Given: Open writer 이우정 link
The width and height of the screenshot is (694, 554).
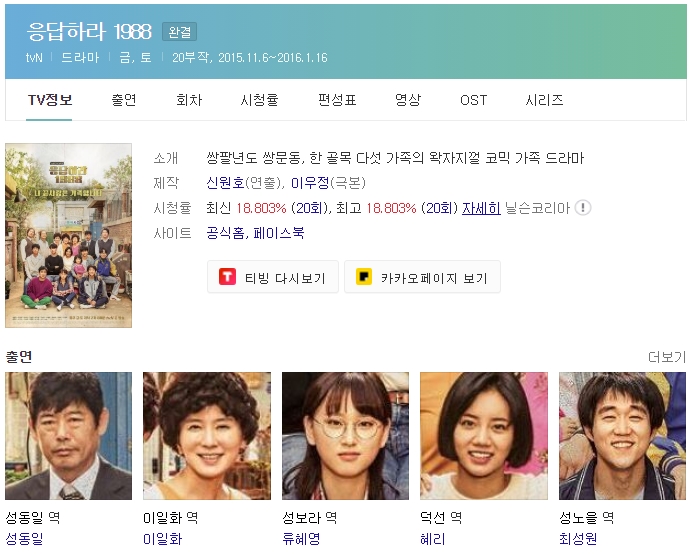Looking at the screenshot, I should [310, 183].
